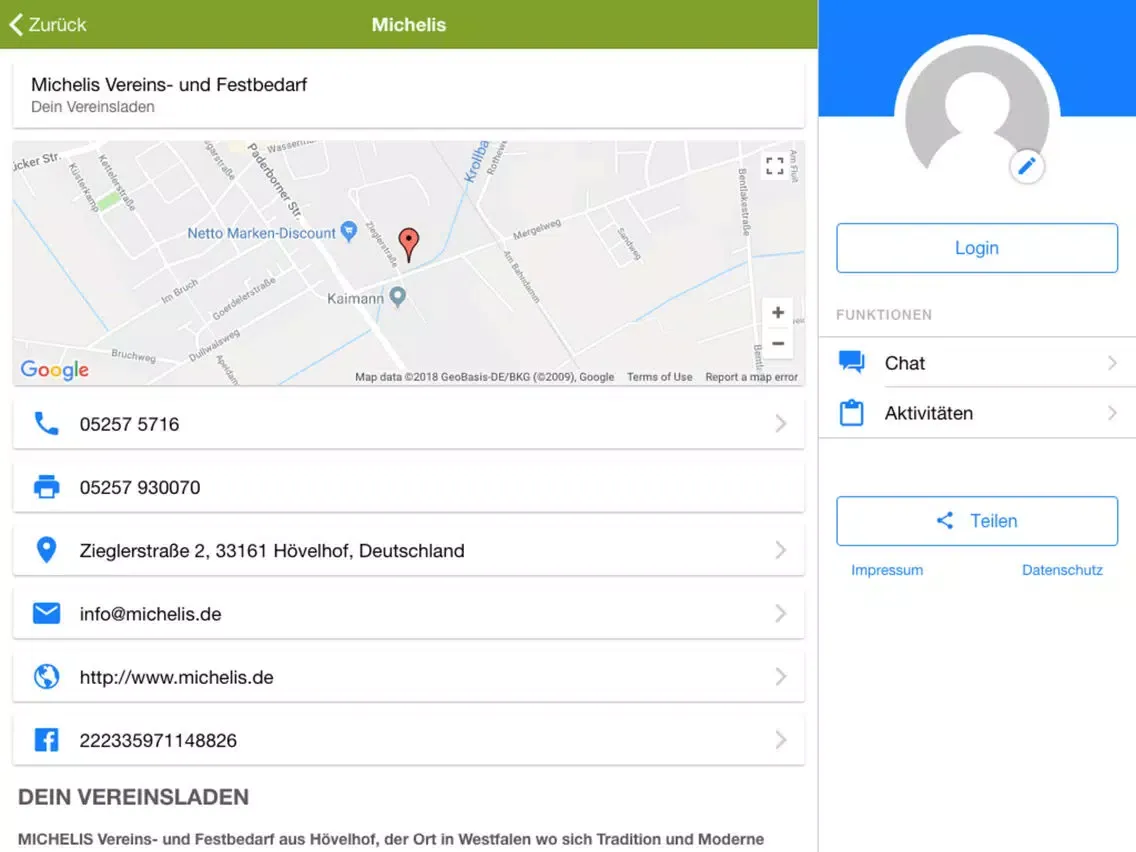The width and height of the screenshot is (1136, 852).
Task: Open the Chat function
Action: (977, 362)
